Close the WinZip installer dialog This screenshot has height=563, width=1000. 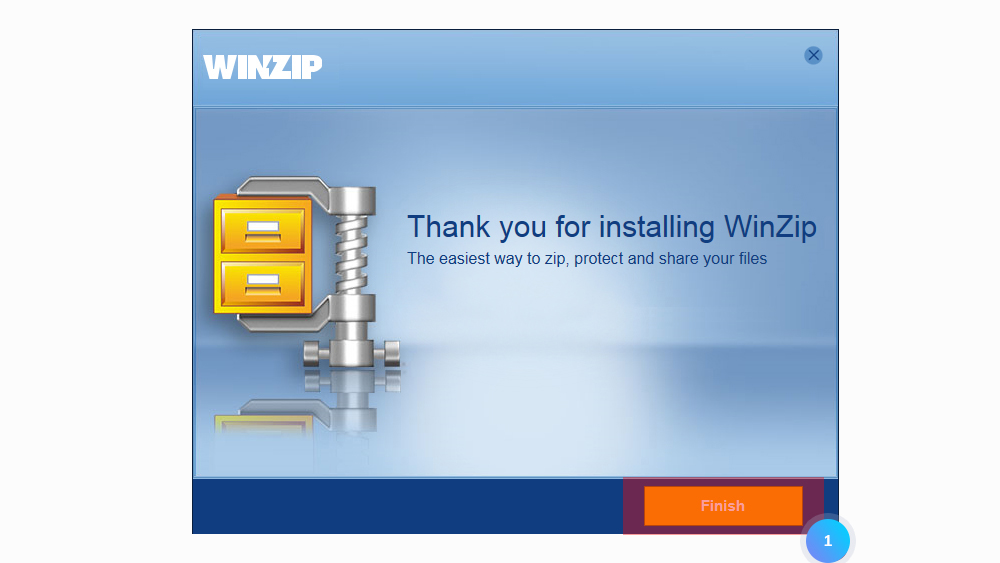813,55
